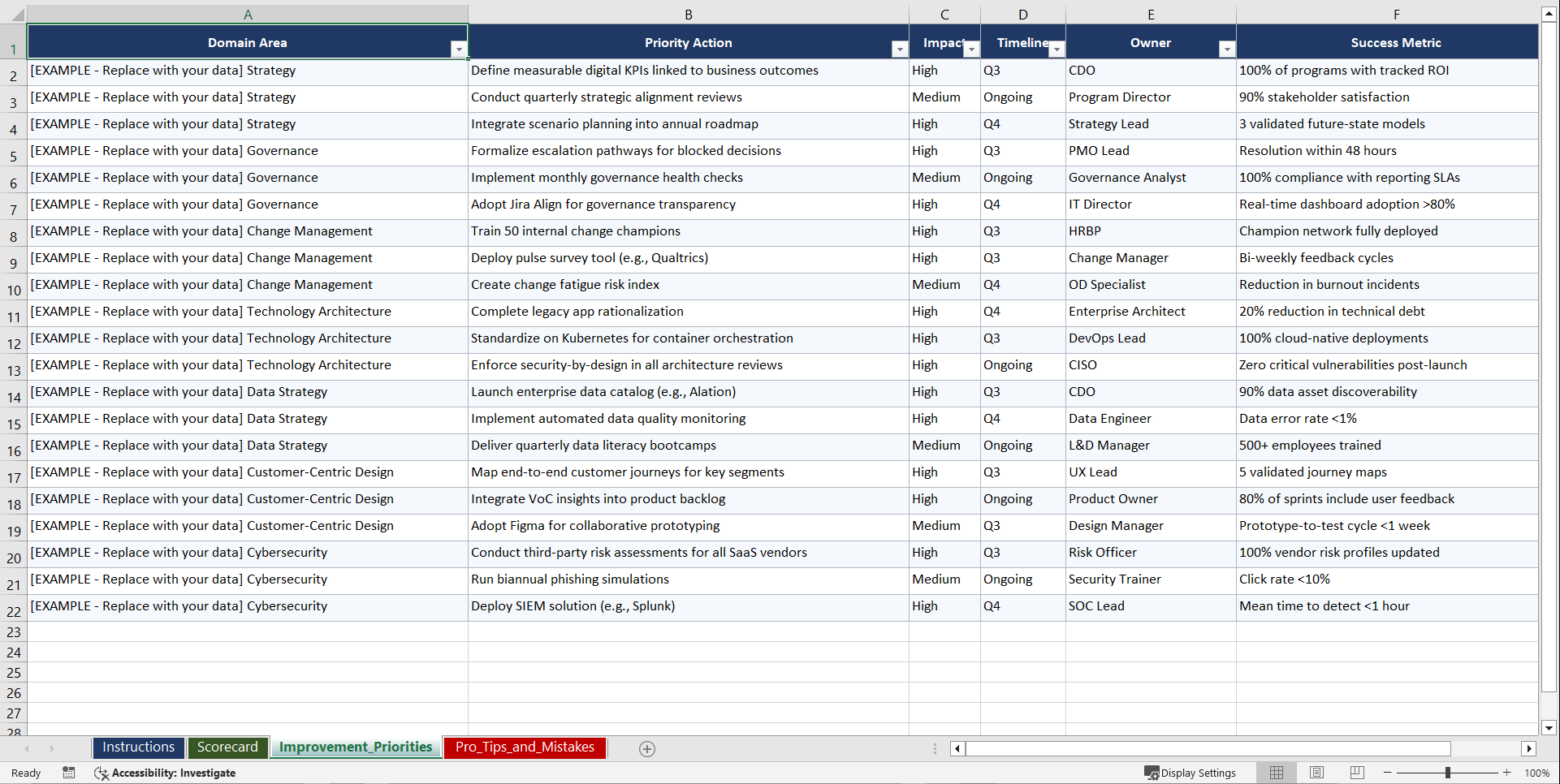Select the column F header
This screenshot has height=784, width=1560.
pos(1396,13)
